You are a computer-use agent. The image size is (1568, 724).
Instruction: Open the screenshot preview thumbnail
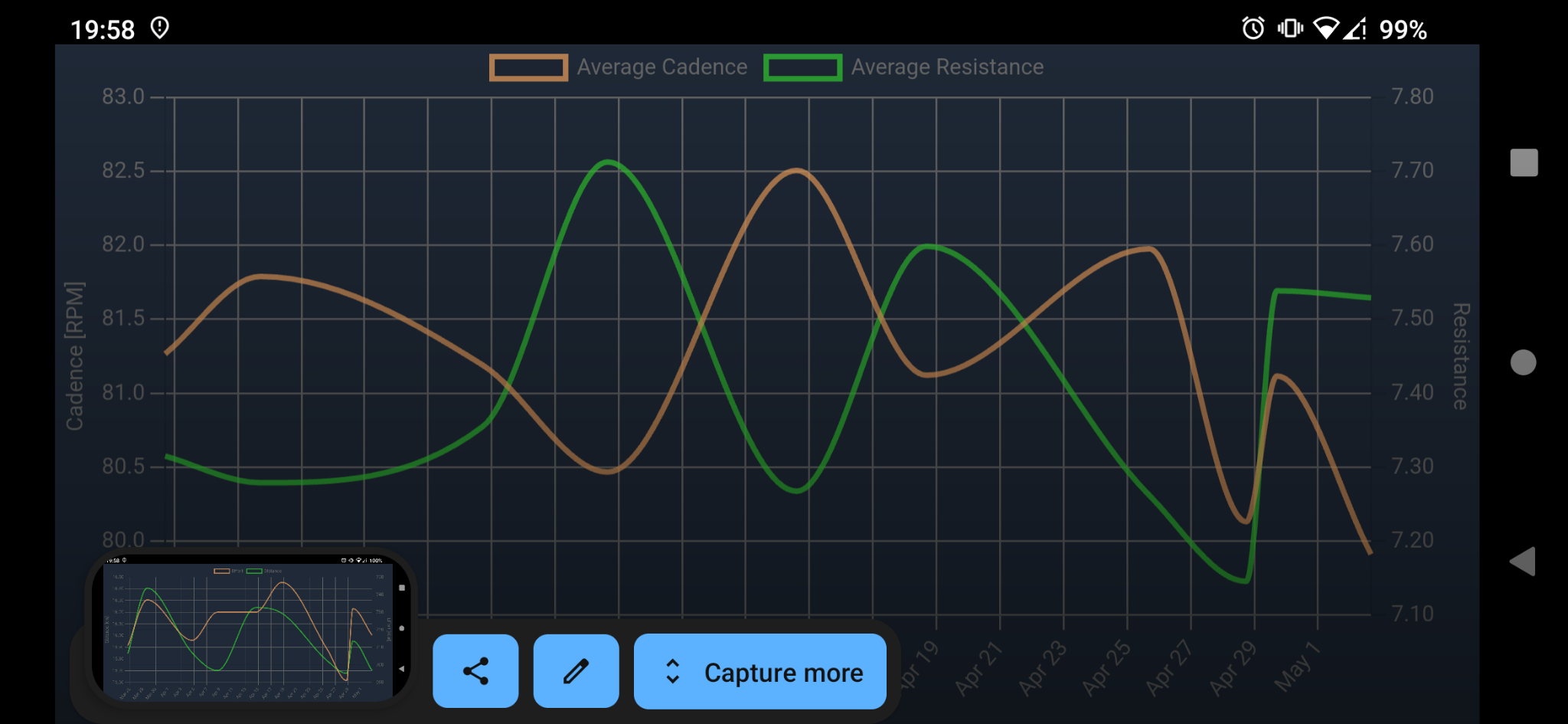(250, 631)
